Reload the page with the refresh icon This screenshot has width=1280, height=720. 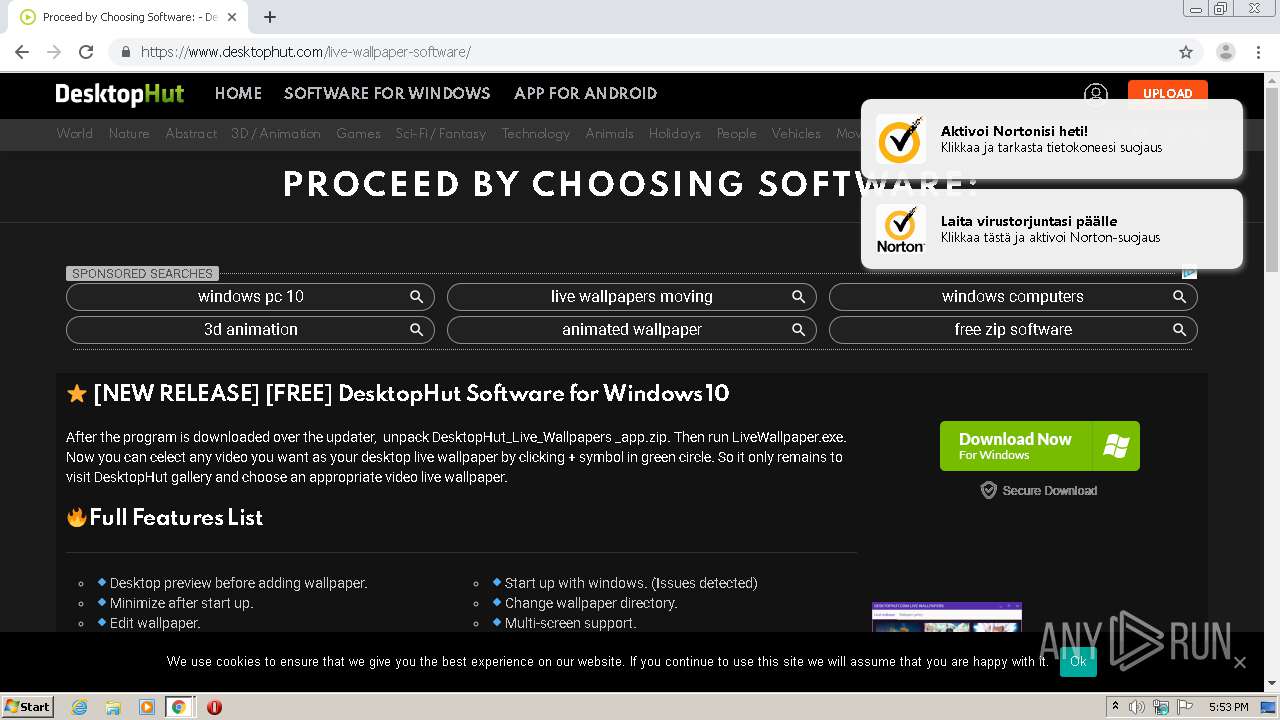pyautogui.click(x=86, y=52)
